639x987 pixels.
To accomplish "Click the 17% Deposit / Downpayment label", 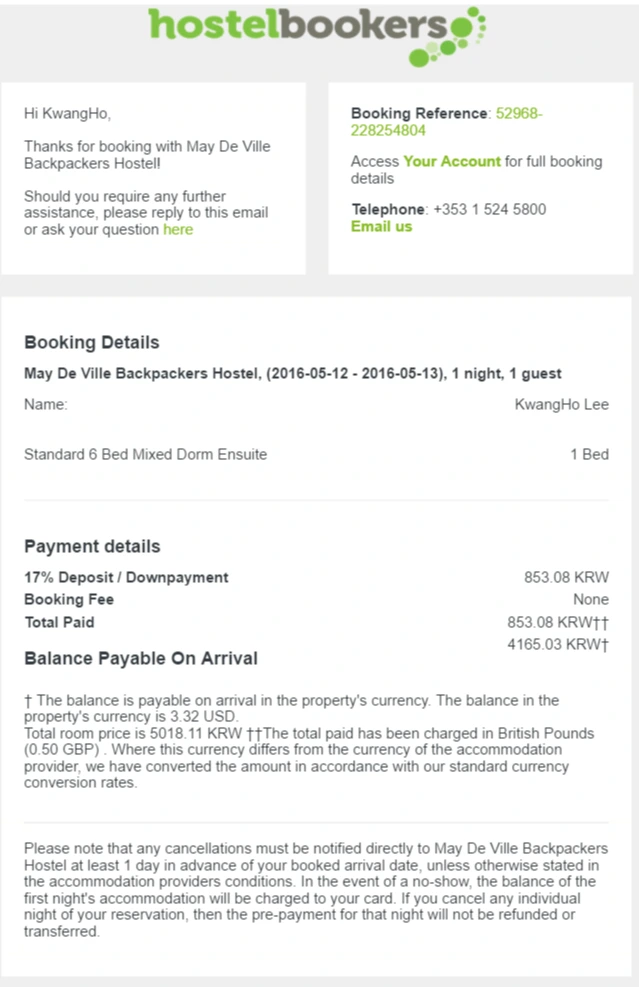I will click(x=127, y=577).
